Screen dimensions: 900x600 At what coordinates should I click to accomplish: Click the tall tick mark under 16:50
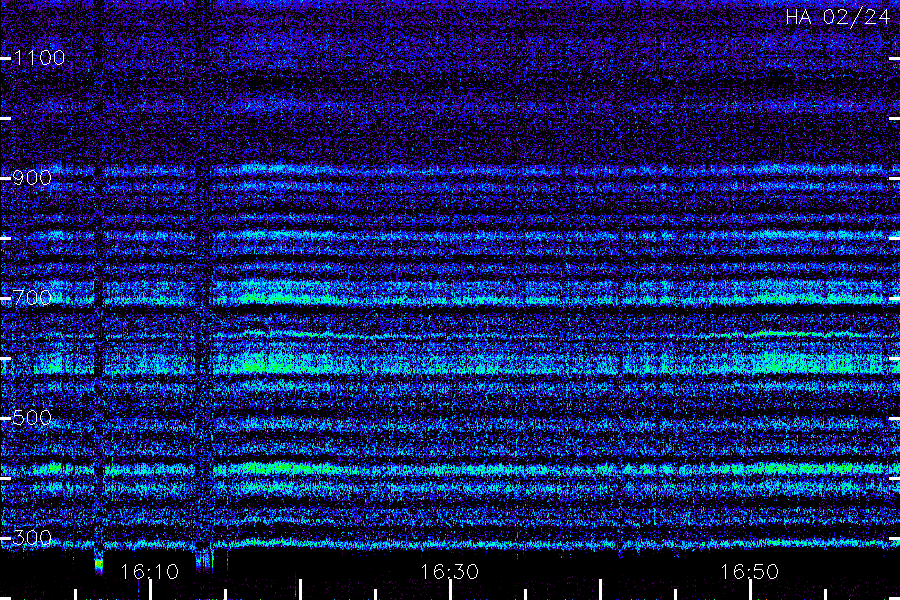coord(750,590)
